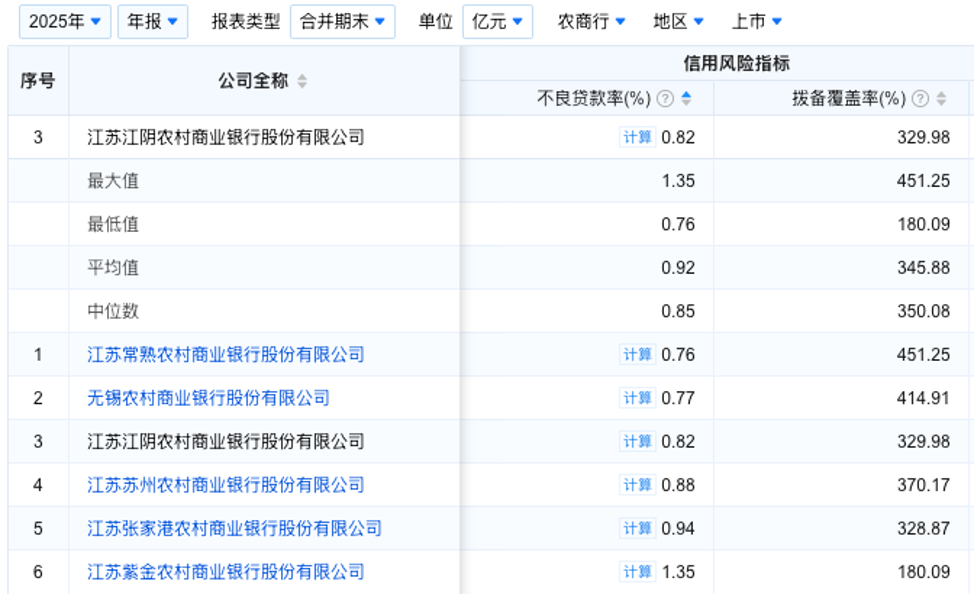
Task: Click 计算 badge in 江苏苏州农村商业银行 row
Action: pyautogui.click(x=637, y=485)
